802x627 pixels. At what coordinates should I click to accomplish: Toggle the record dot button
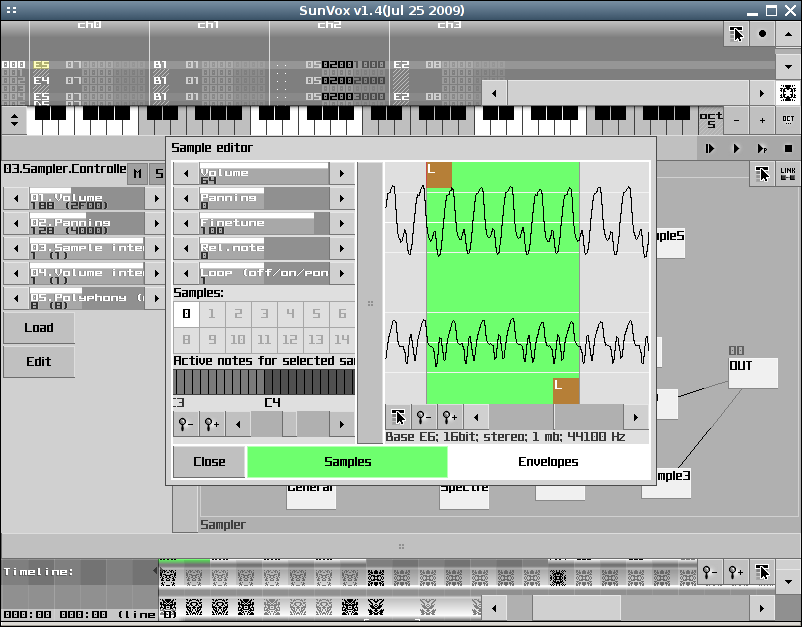[762, 34]
